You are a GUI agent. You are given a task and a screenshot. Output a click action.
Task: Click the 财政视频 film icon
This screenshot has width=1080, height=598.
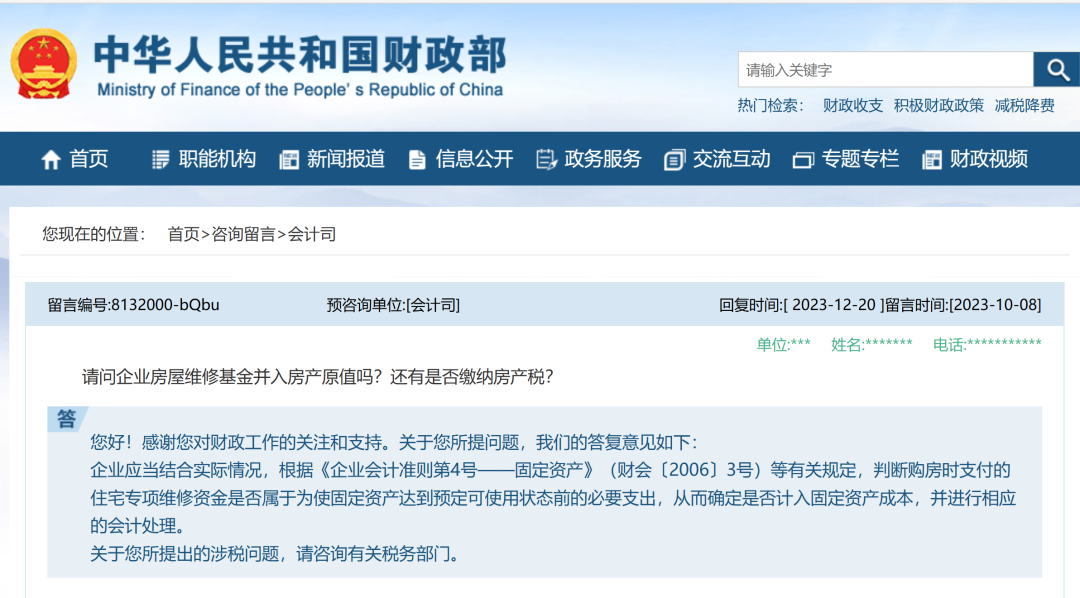pos(932,160)
